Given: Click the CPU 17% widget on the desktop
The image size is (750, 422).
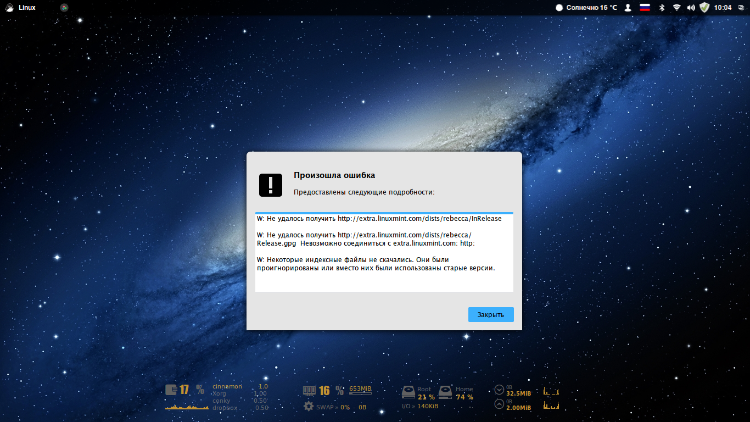Looking at the screenshot, I should pos(178,390).
